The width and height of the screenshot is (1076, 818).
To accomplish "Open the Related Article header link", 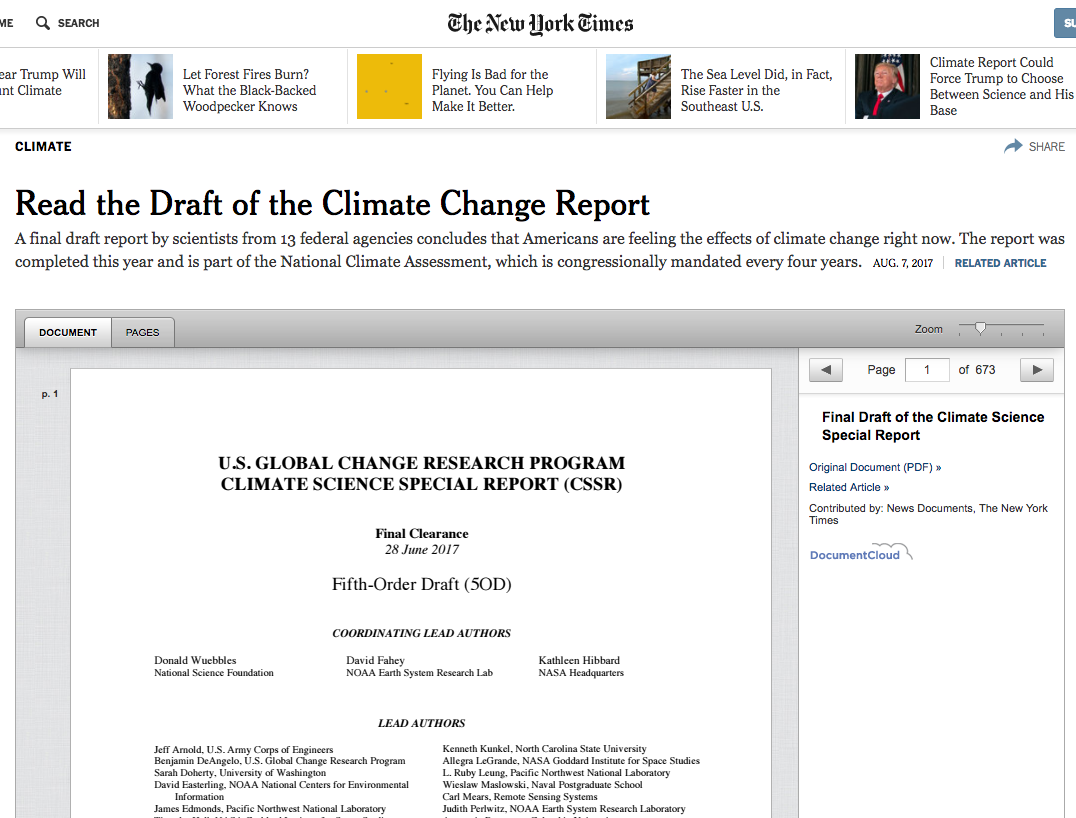I will (x=1000, y=263).
